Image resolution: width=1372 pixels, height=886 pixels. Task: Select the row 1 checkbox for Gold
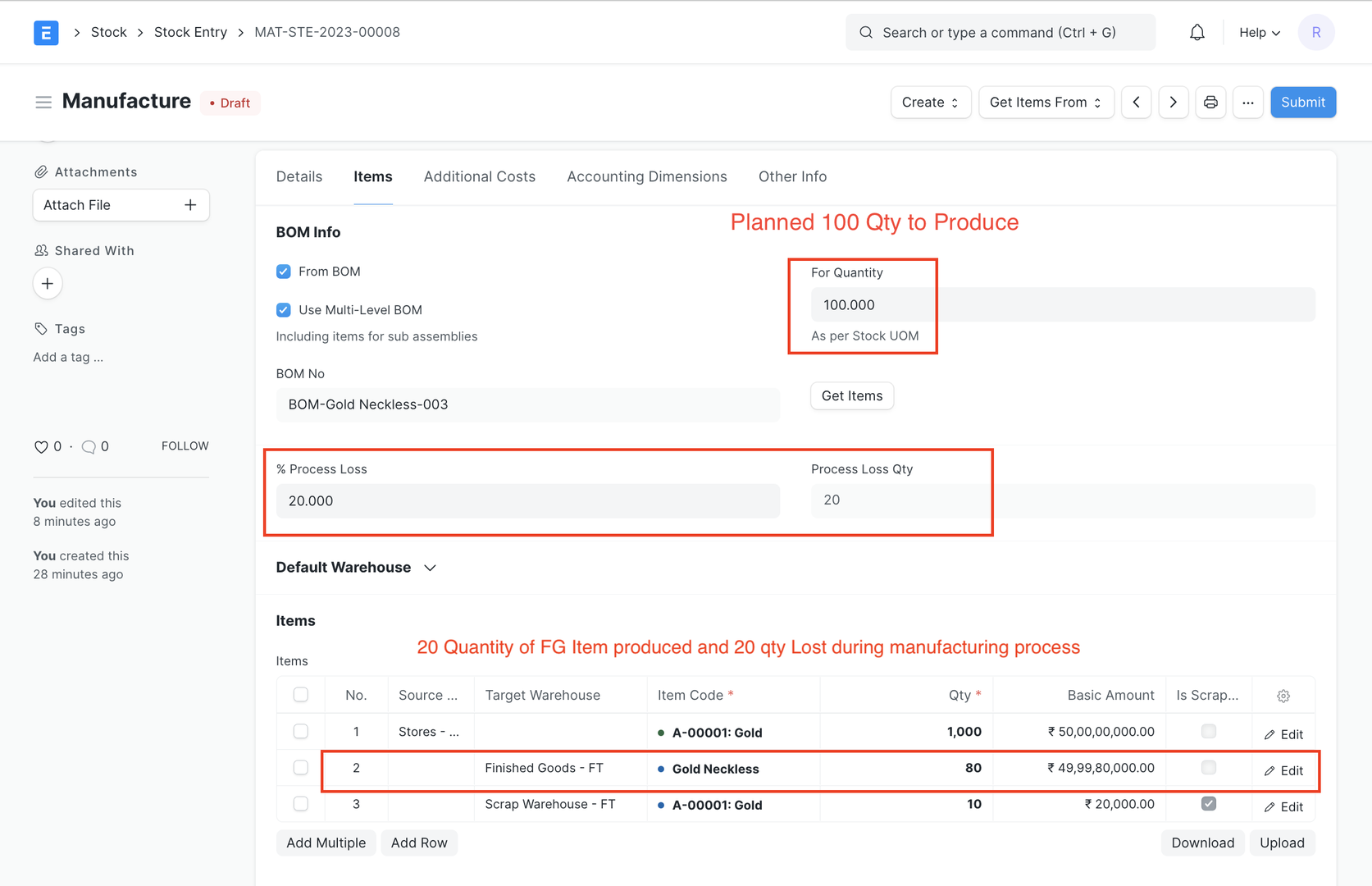(300, 731)
